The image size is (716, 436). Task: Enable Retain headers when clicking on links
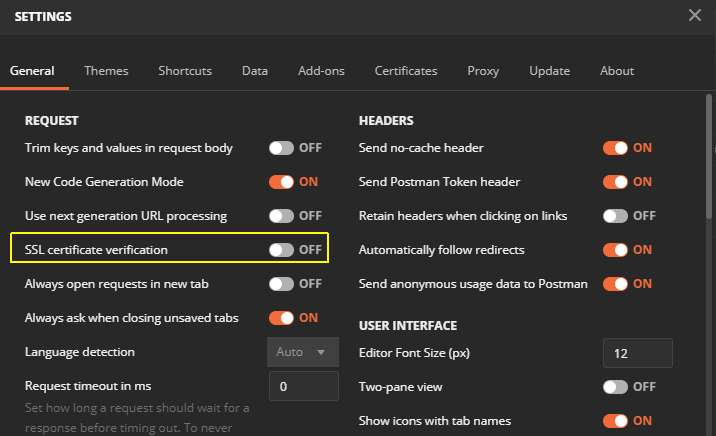point(615,216)
